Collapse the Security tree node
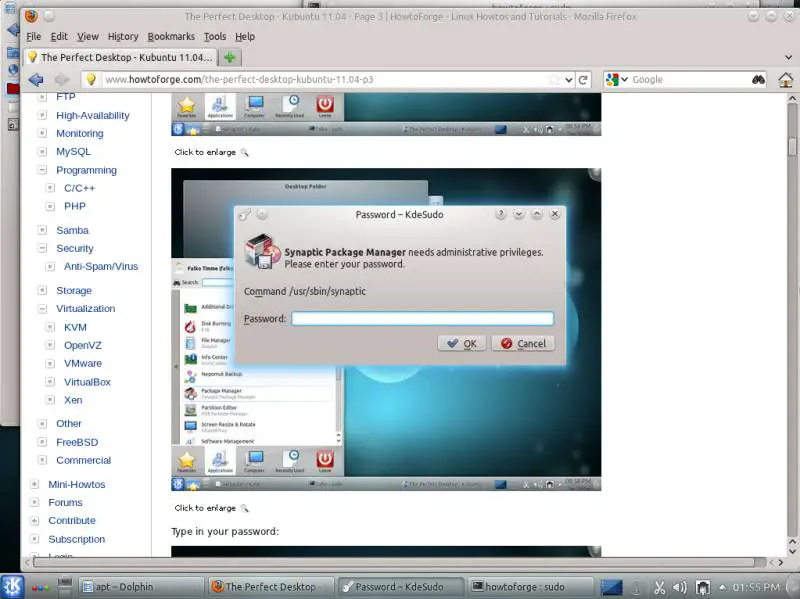800x599 pixels. pos(43,248)
